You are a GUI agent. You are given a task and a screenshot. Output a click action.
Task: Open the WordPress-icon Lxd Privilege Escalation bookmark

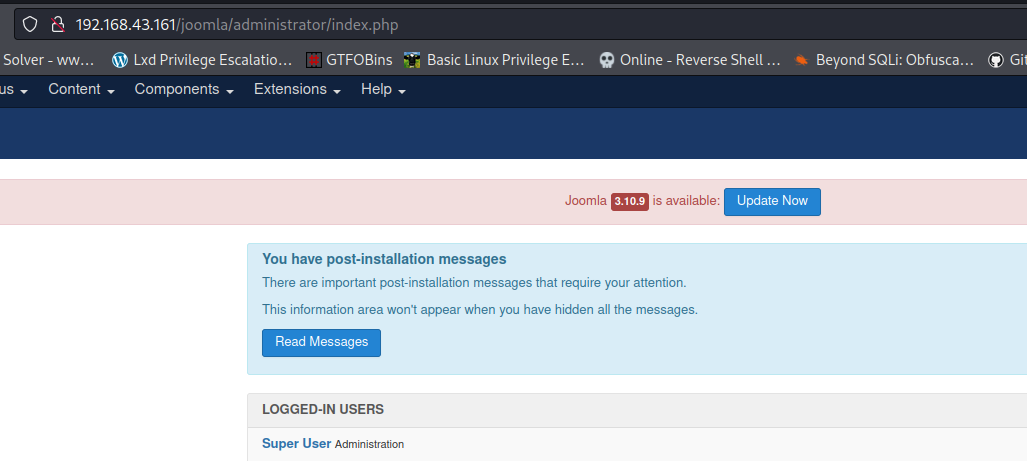(x=121, y=60)
